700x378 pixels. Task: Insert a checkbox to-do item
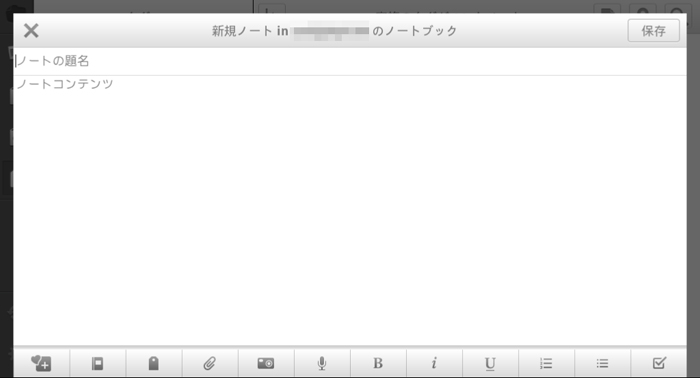[659, 363]
